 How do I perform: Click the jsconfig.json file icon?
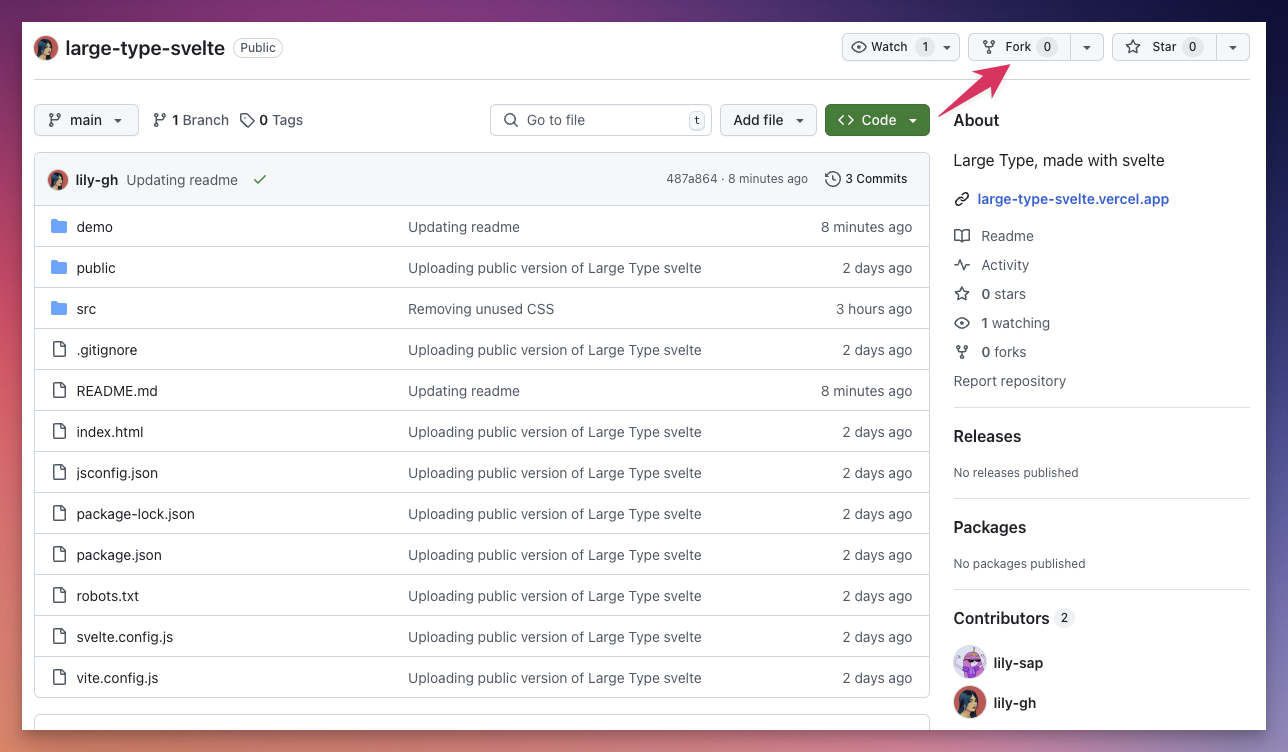59,473
